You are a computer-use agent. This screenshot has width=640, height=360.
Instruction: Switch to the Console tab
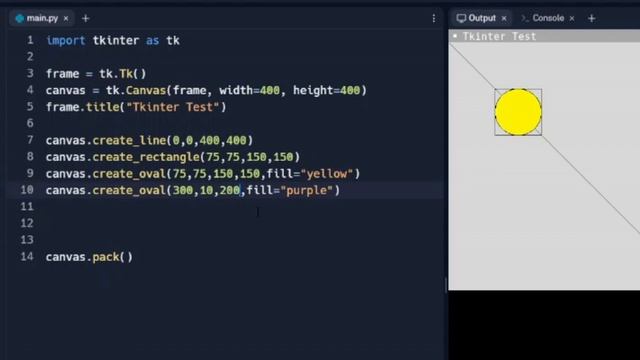(x=548, y=18)
